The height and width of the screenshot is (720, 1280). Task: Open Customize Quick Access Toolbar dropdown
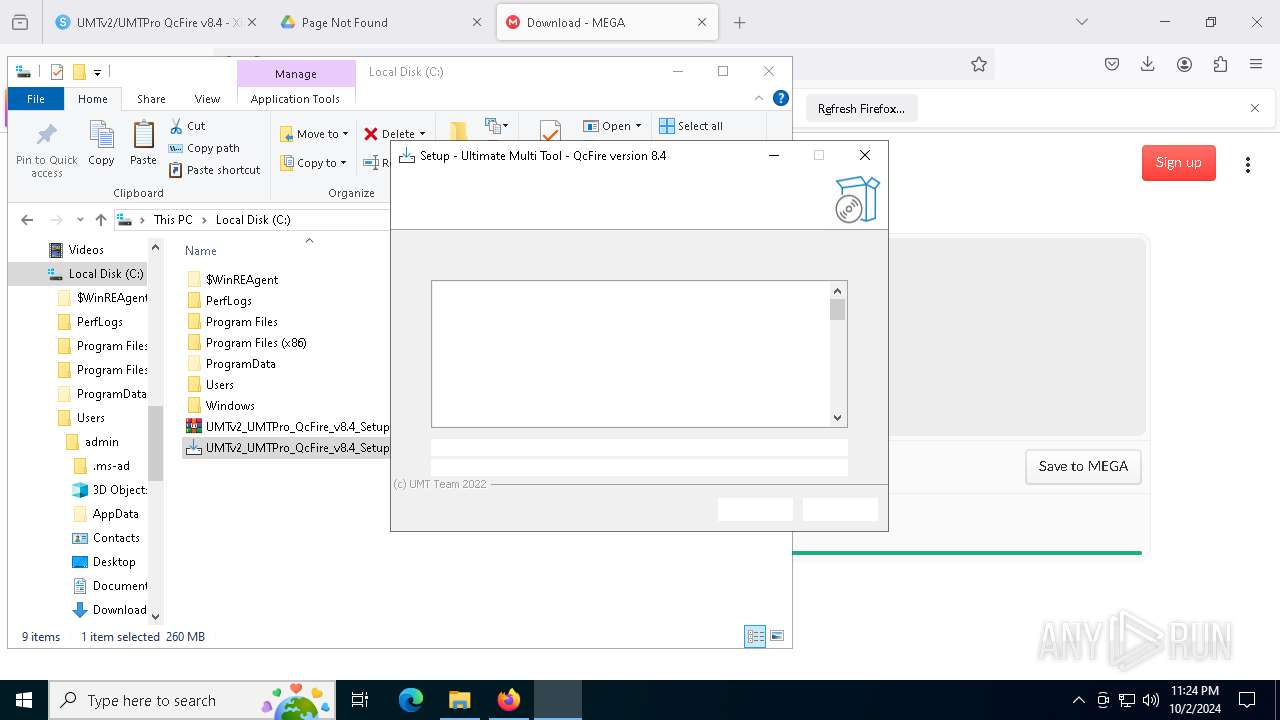[97, 72]
